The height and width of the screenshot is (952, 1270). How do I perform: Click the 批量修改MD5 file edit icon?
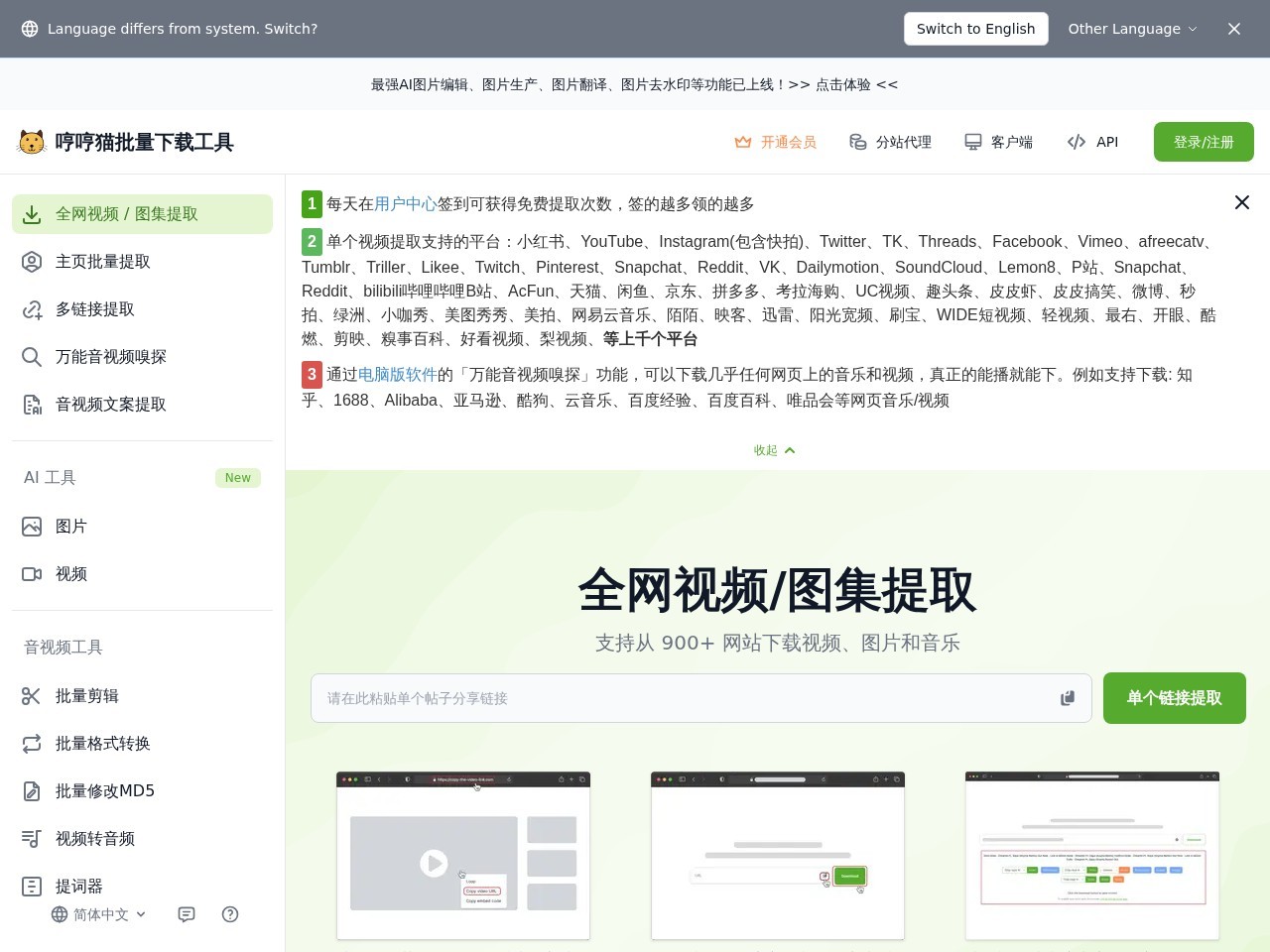(x=32, y=791)
